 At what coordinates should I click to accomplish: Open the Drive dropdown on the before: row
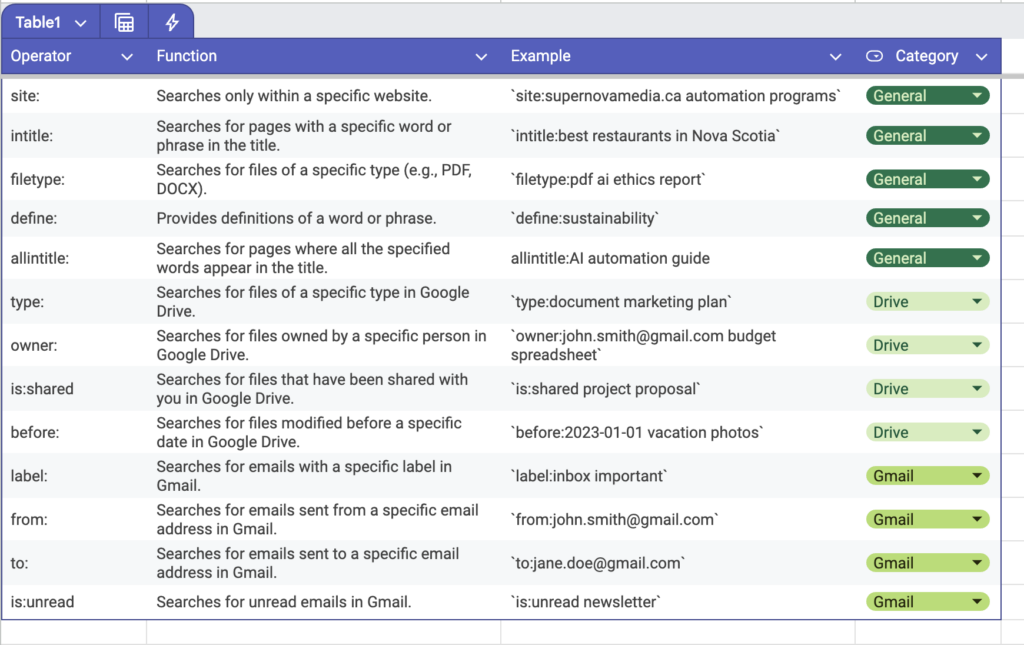click(x=977, y=431)
